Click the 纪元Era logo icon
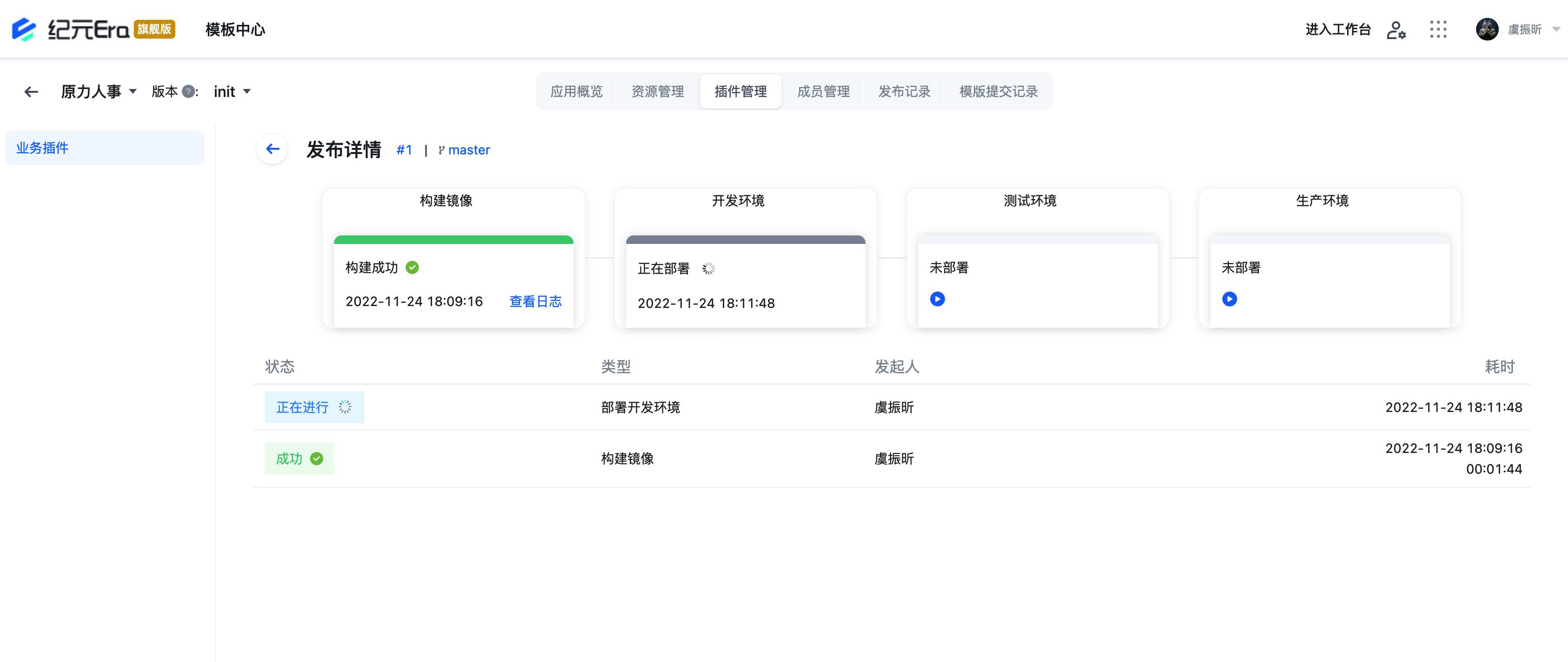This screenshot has height=662, width=1568. 24,29
